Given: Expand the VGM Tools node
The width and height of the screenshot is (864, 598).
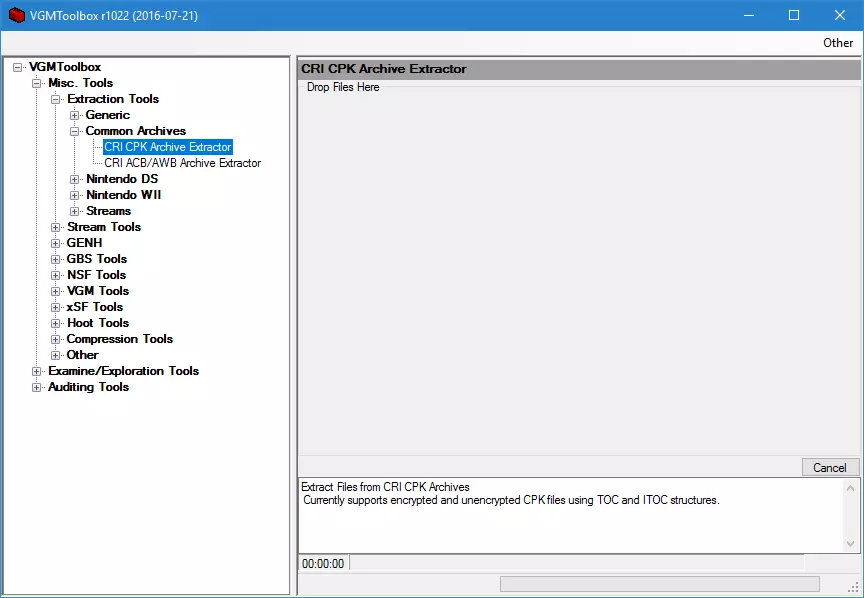Looking at the screenshot, I should click(x=56, y=291).
